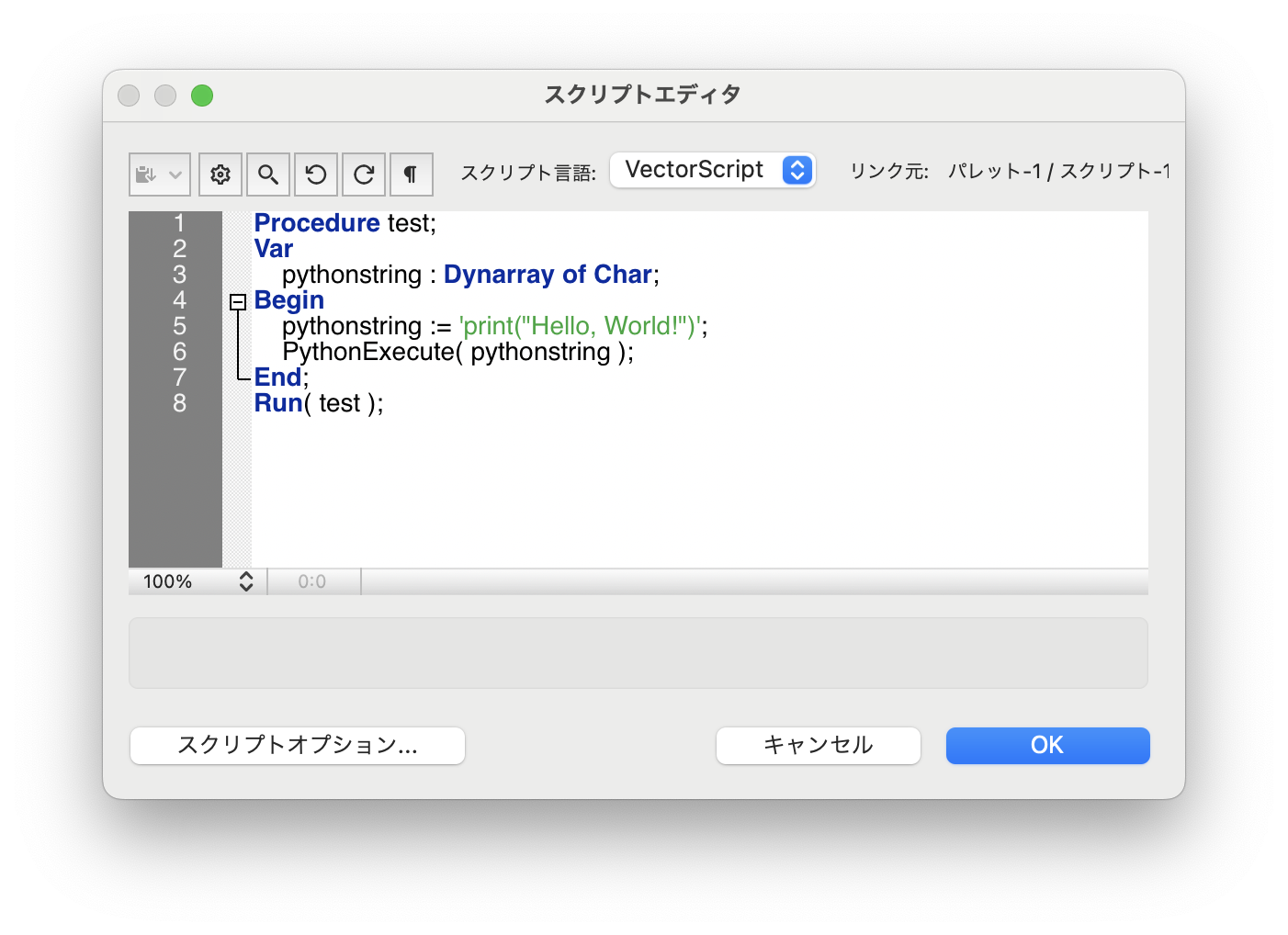Confirm the script with OK
The height and width of the screenshot is (935, 1288).
coord(1046,746)
